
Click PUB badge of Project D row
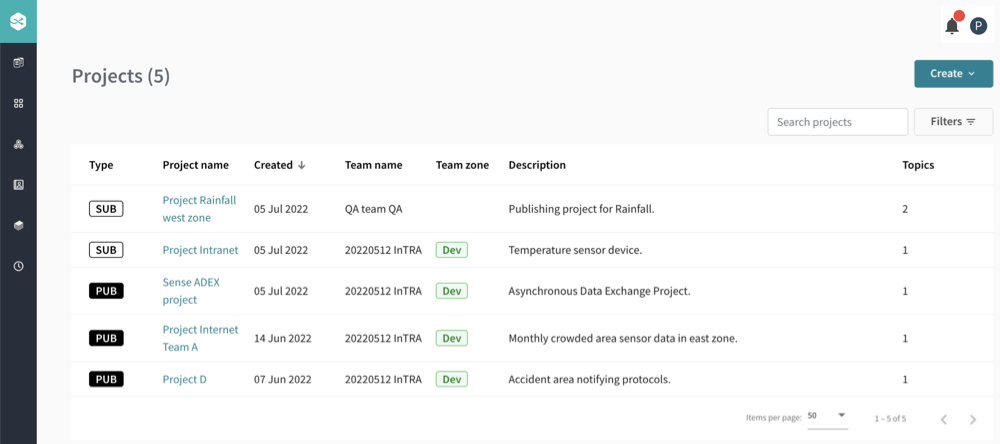point(106,379)
